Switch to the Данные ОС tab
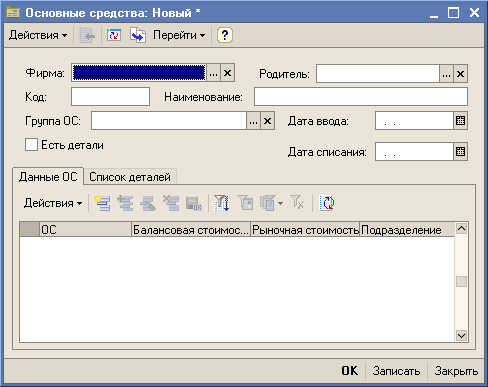This screenshot has width=488, height=387. (48, 176)
